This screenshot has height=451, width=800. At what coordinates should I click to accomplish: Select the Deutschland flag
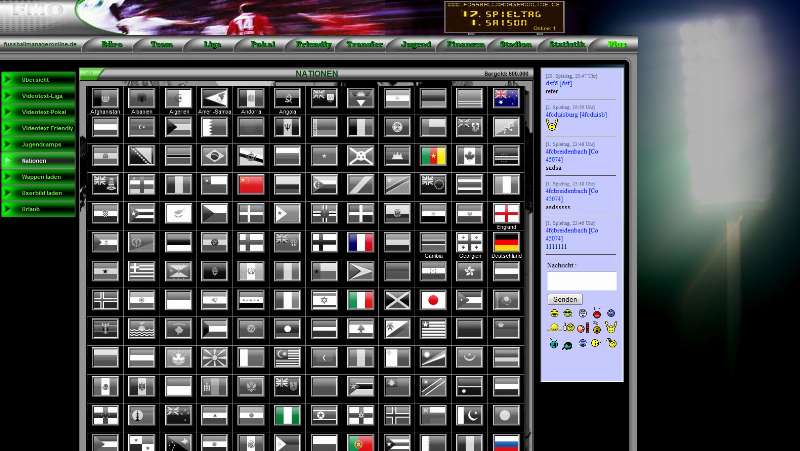point(506,243)
